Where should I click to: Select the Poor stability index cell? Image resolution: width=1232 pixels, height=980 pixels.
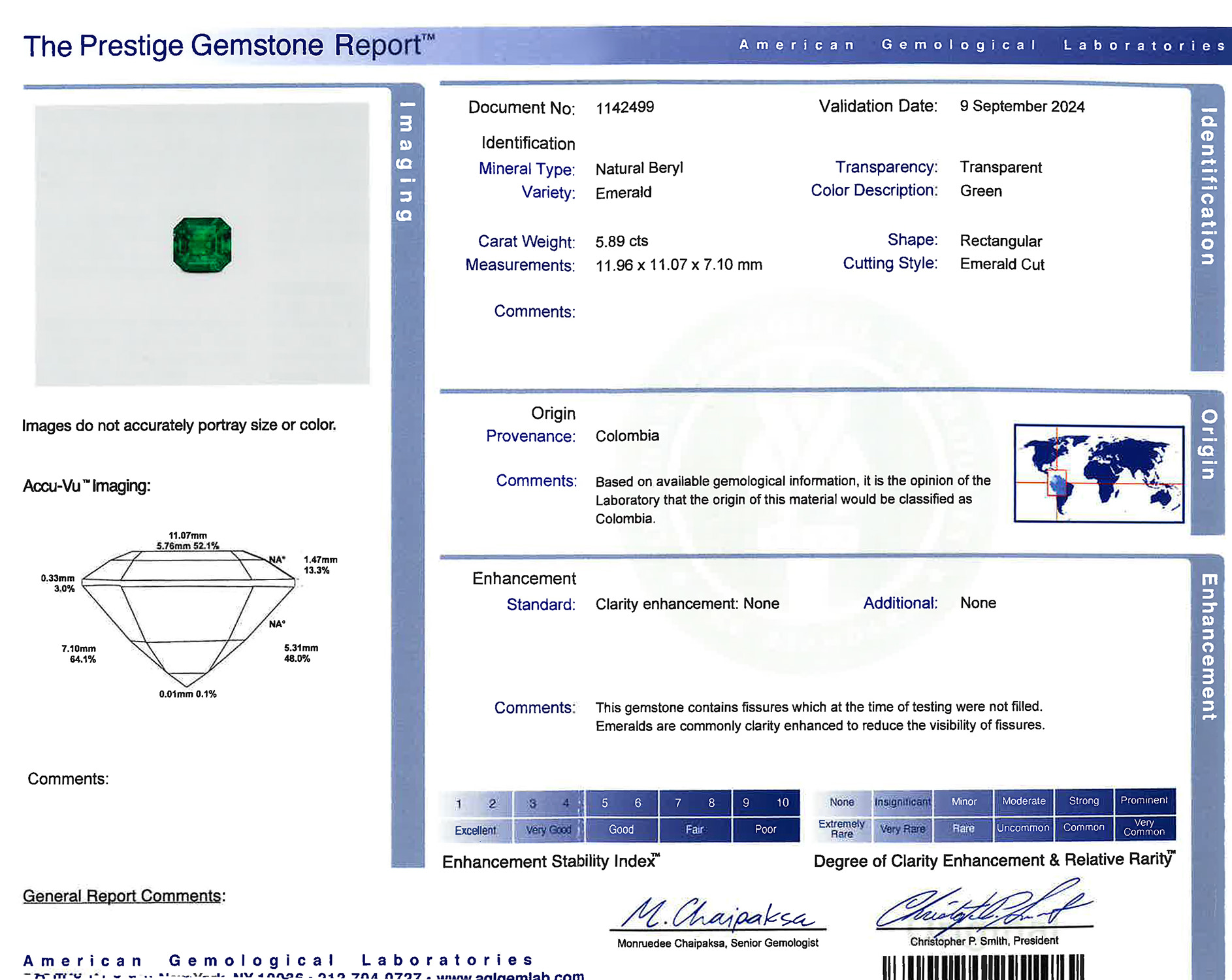(x=765, y=829)
